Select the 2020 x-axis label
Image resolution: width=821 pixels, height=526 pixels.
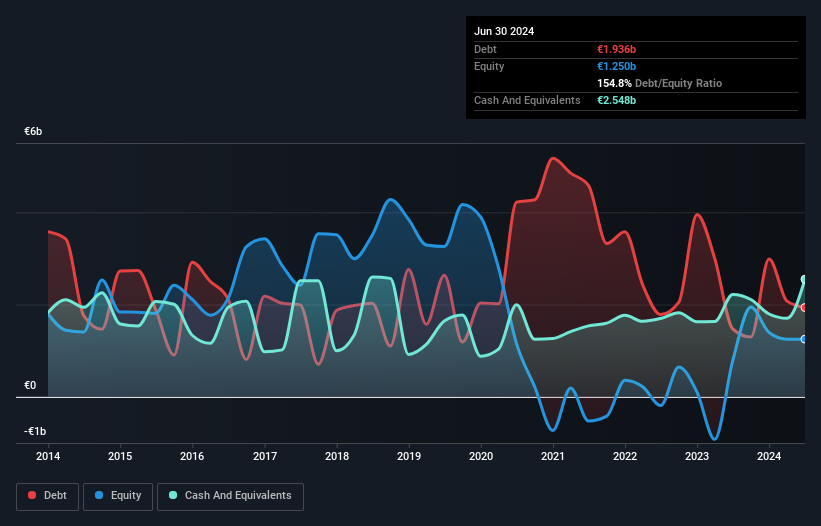coord(481,456)
